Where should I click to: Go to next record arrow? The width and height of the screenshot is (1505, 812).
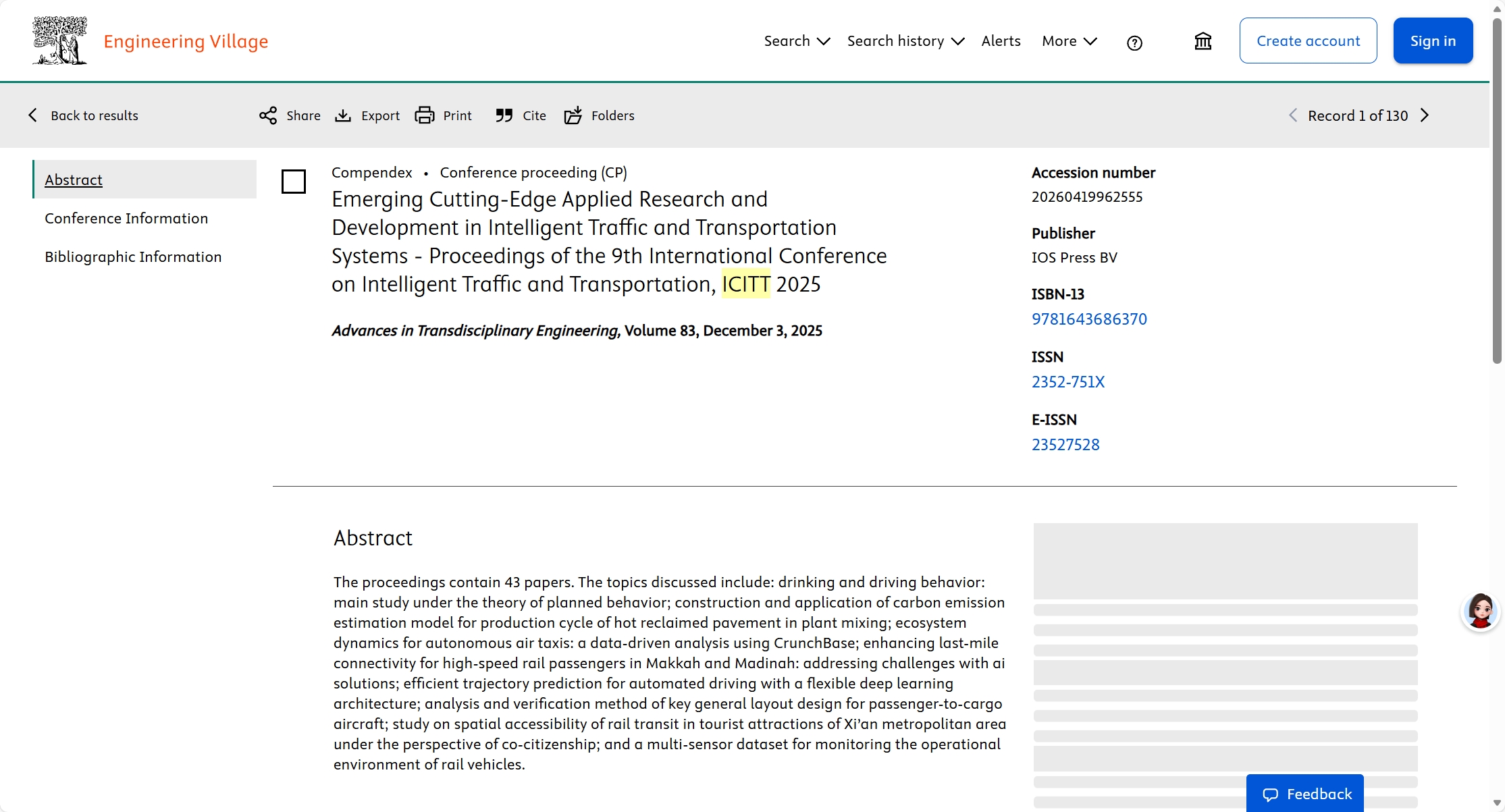(1425, 115)
